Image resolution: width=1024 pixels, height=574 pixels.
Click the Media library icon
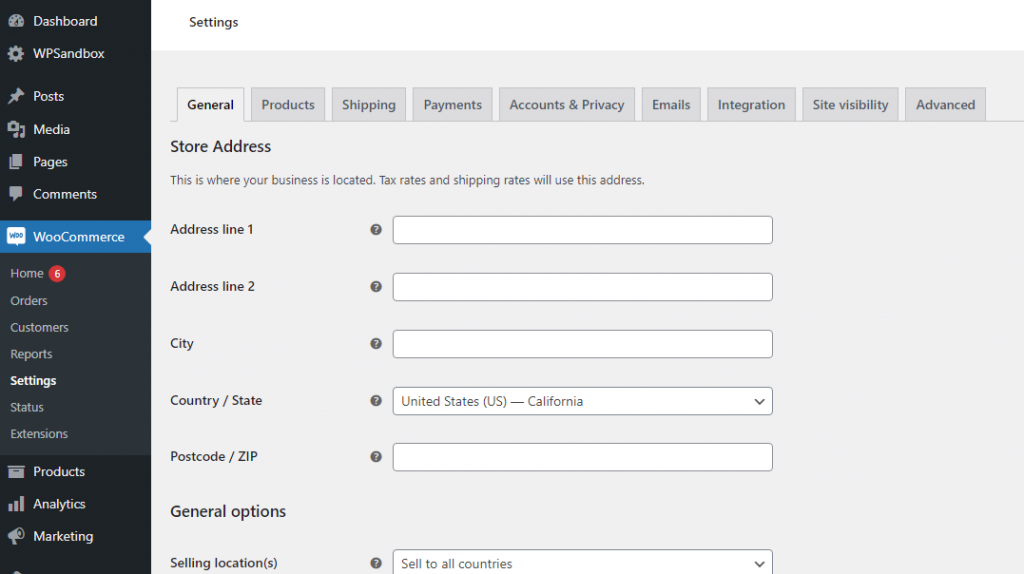16,129
